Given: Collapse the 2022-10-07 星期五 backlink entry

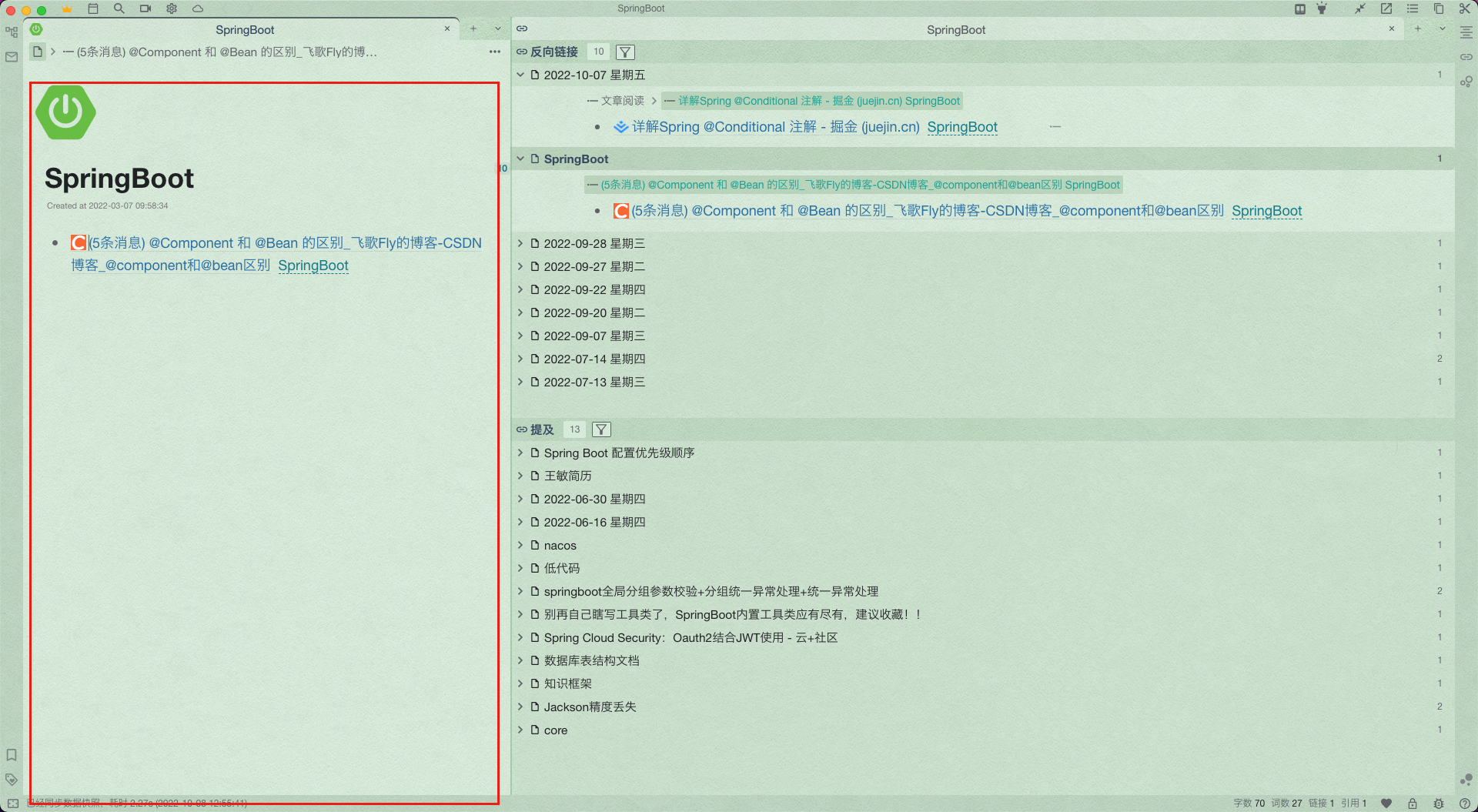Looking at the screenshot, I should 520,75.
